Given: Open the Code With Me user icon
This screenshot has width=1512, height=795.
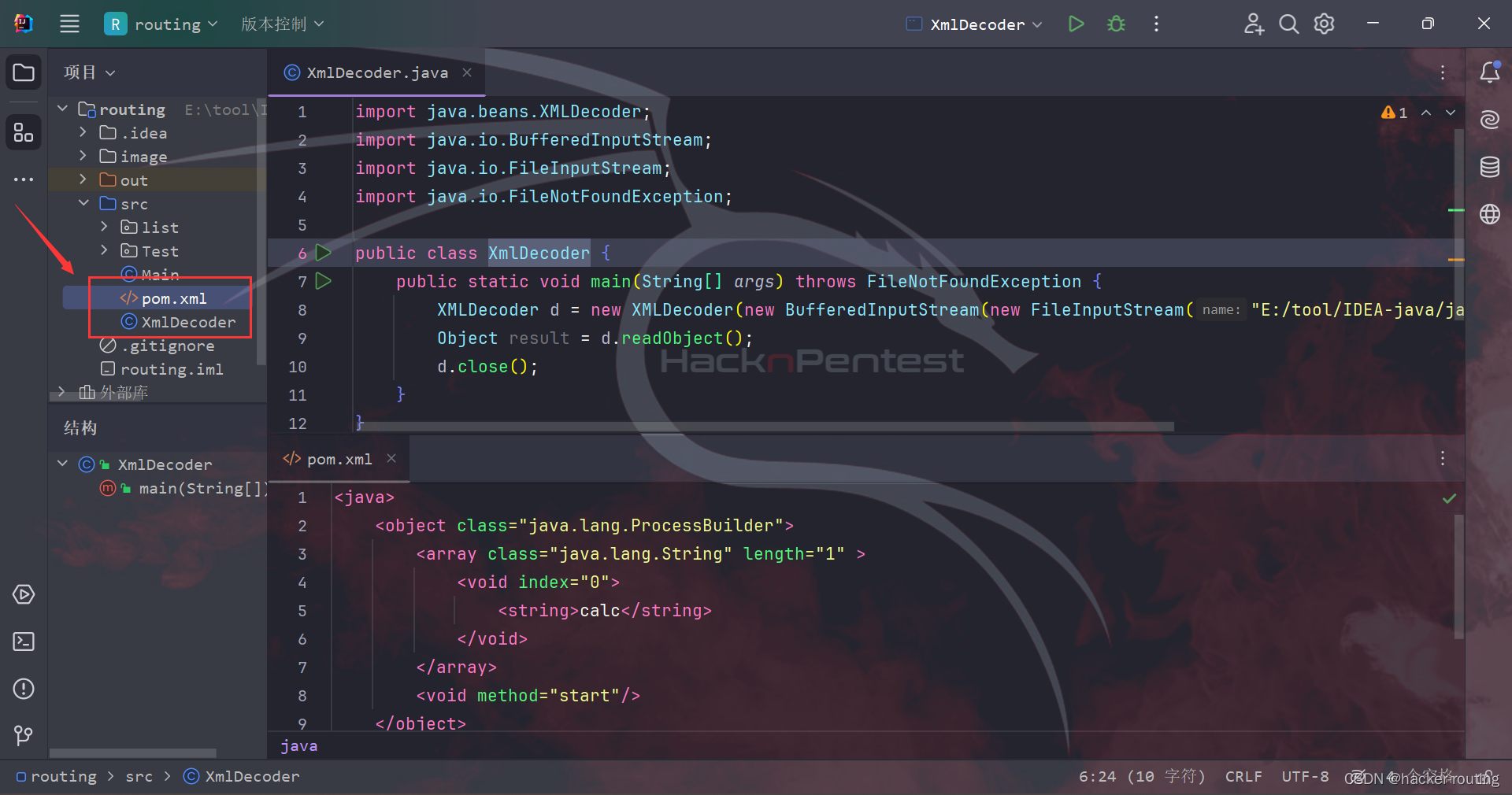Looking at the screenshot, I should point(1254,24).
